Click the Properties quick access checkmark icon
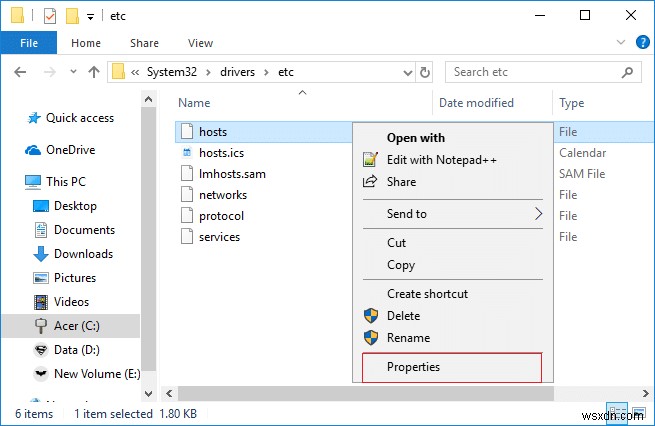Viewport: 655px width, 426px height. [x=50, y=16]
